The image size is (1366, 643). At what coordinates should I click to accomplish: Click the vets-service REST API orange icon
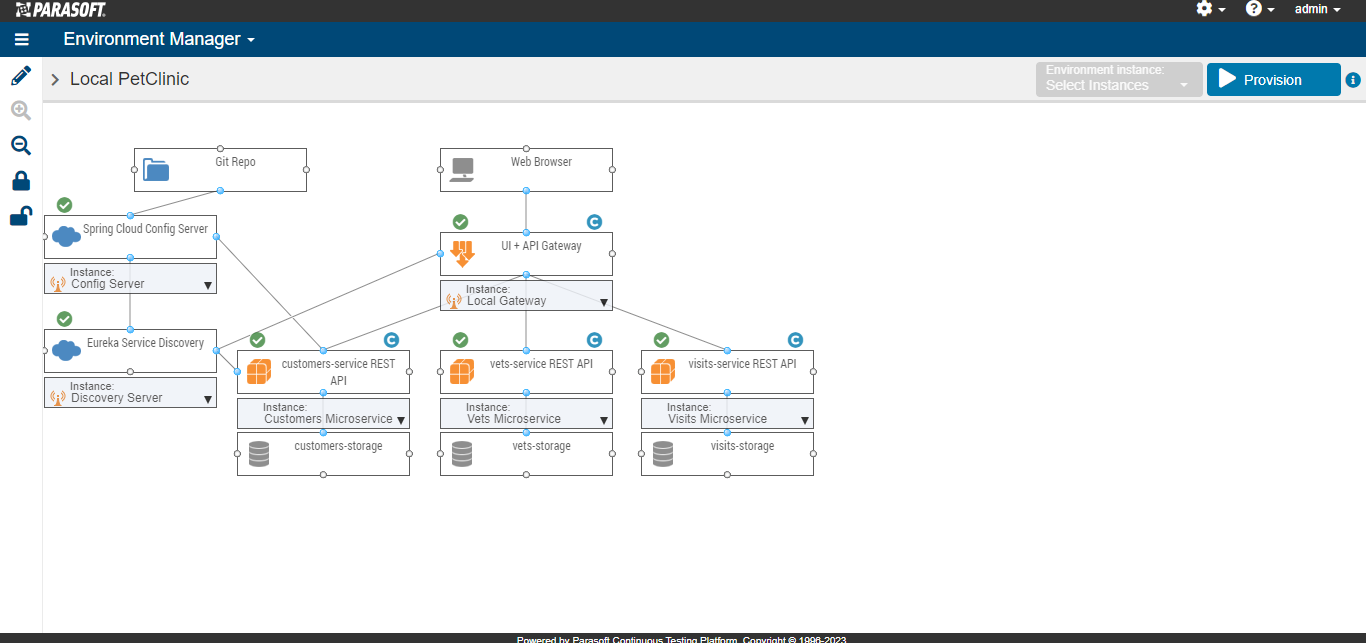(462, 372)
